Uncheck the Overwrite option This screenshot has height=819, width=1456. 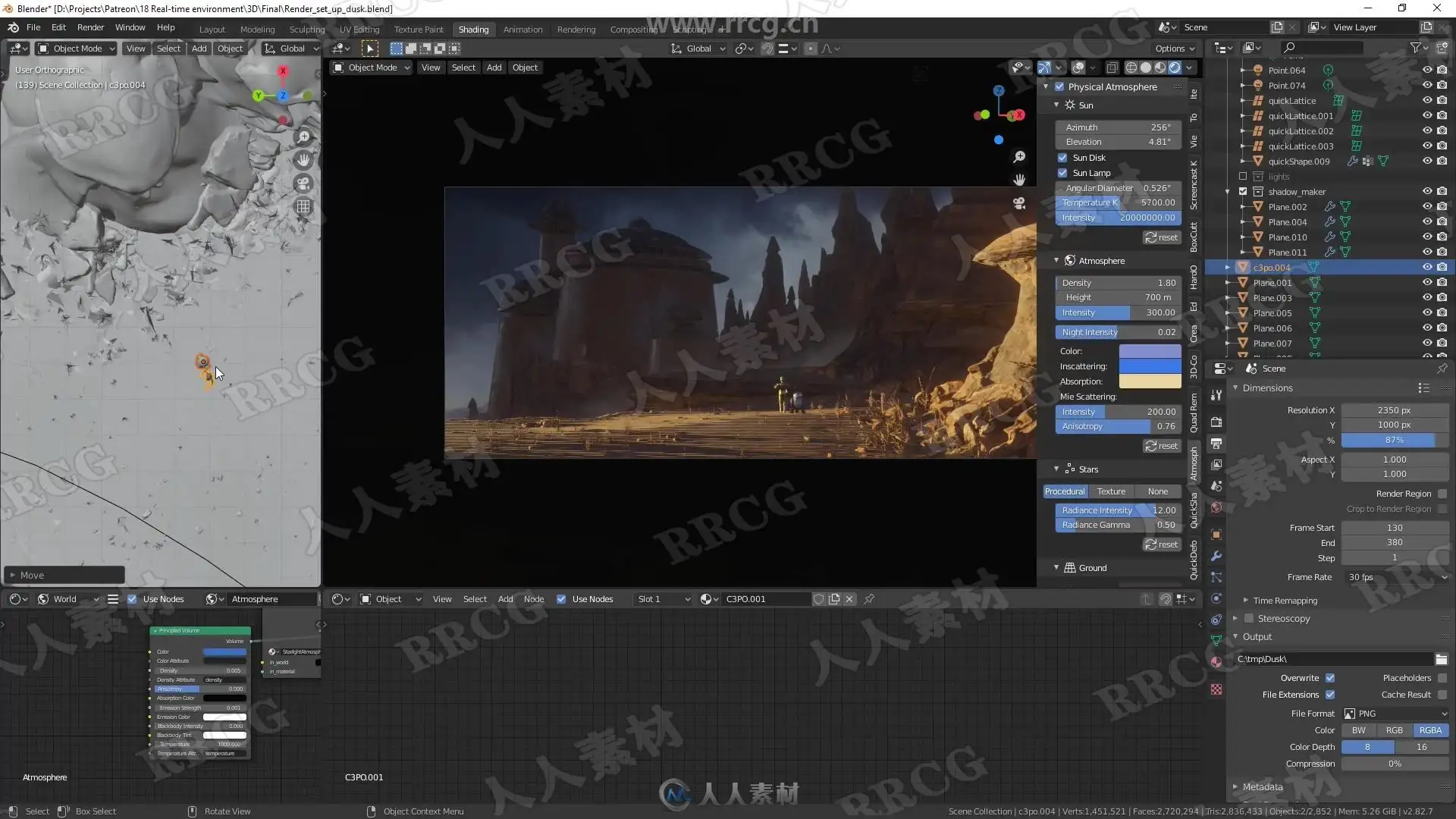point(1330,678)
